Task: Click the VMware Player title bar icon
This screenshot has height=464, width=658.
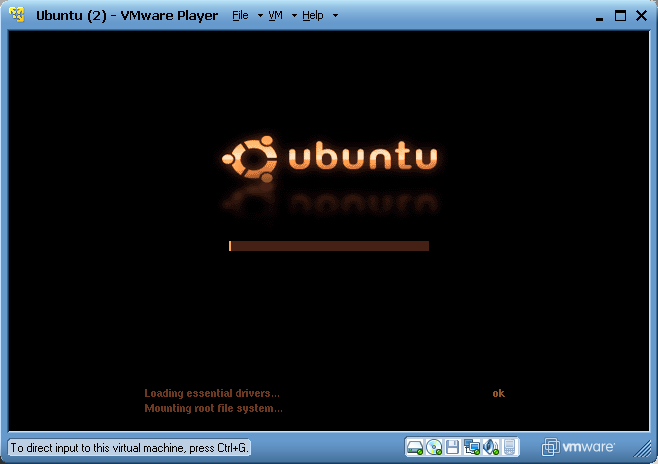Action: click(17, 15)
